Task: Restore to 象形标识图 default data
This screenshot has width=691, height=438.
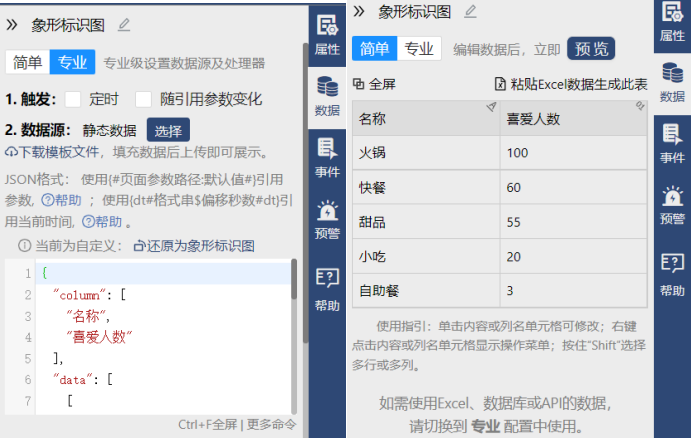Action: (x=194, y=246)
